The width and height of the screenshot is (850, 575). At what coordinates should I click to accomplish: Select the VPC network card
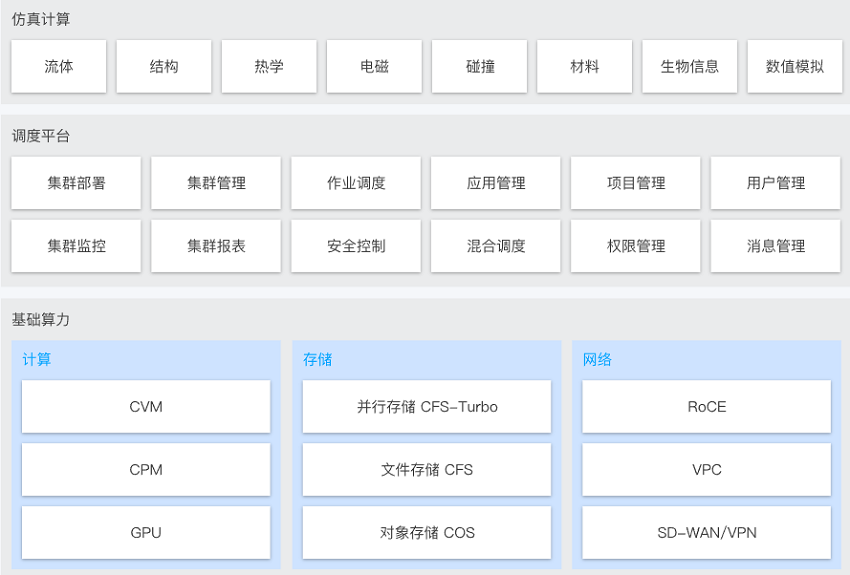[x=706, y=469]
